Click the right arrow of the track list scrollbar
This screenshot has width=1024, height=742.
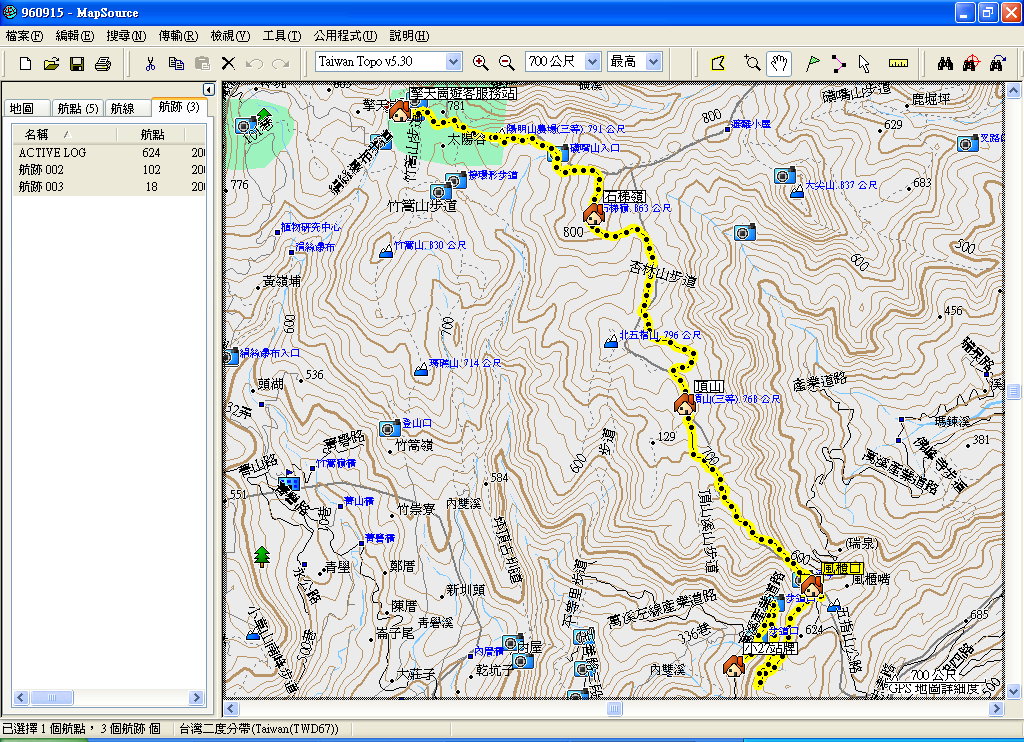point(196,698)
